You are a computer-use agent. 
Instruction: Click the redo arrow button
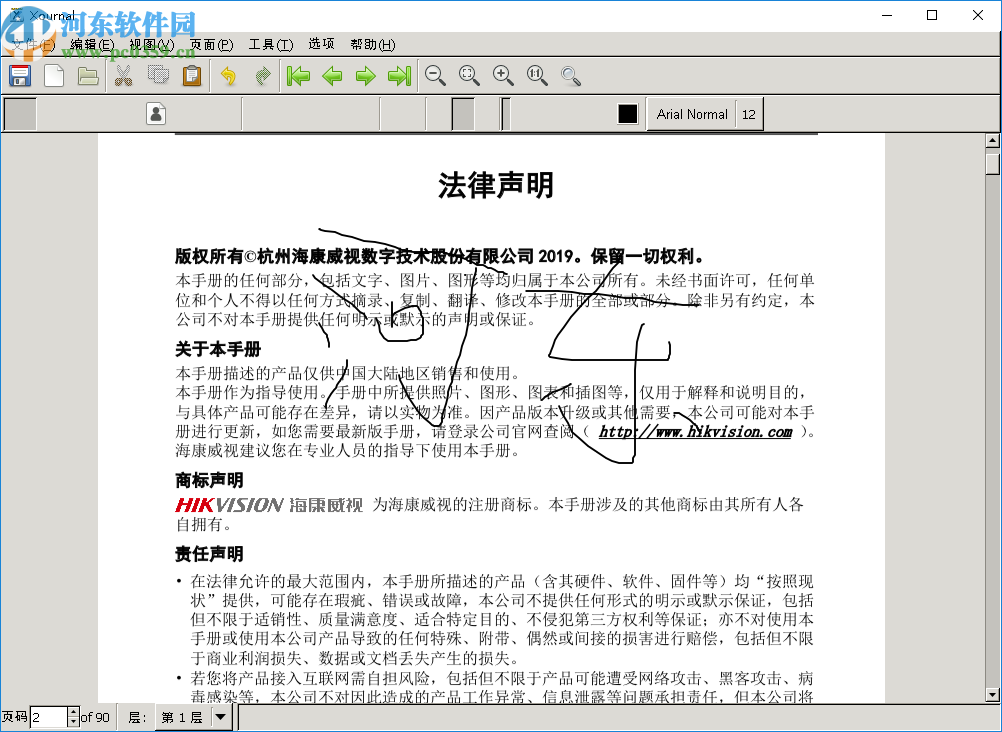coord(261,76)
